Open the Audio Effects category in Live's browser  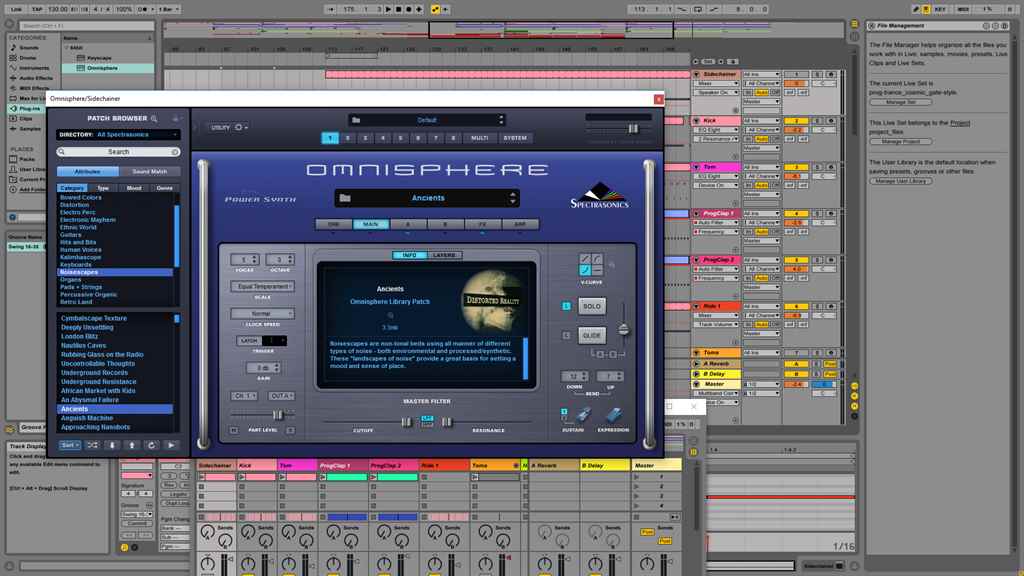coord(36,78)
